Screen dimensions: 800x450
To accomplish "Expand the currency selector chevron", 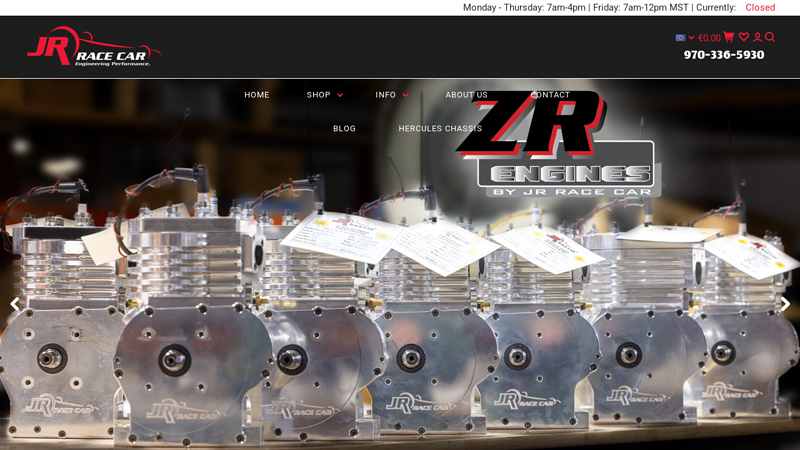I will [x=691, y=37].
